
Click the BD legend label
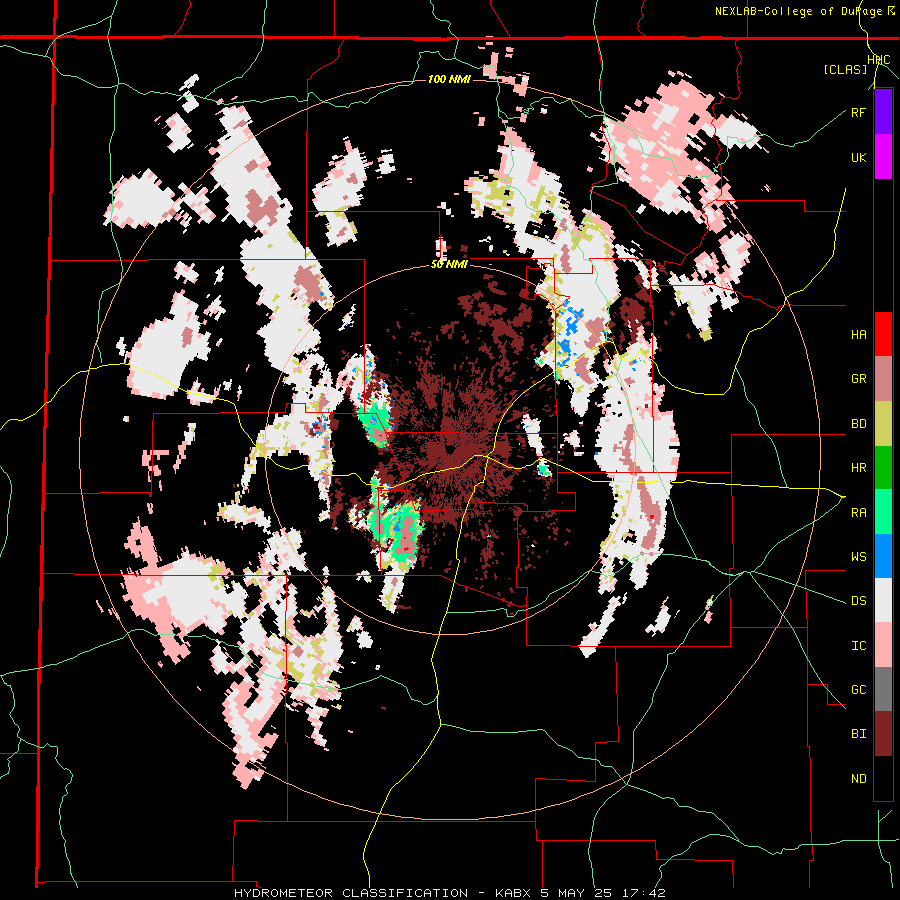click(858, 424)
